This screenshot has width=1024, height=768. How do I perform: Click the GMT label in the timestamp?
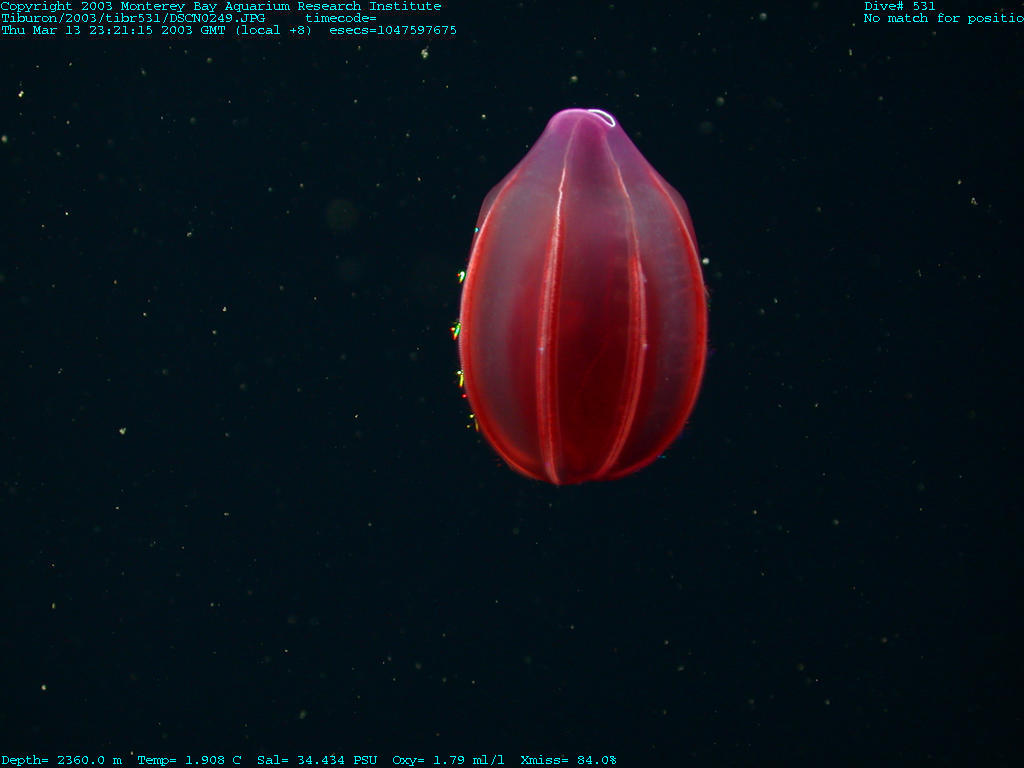[x=214, y=30]
